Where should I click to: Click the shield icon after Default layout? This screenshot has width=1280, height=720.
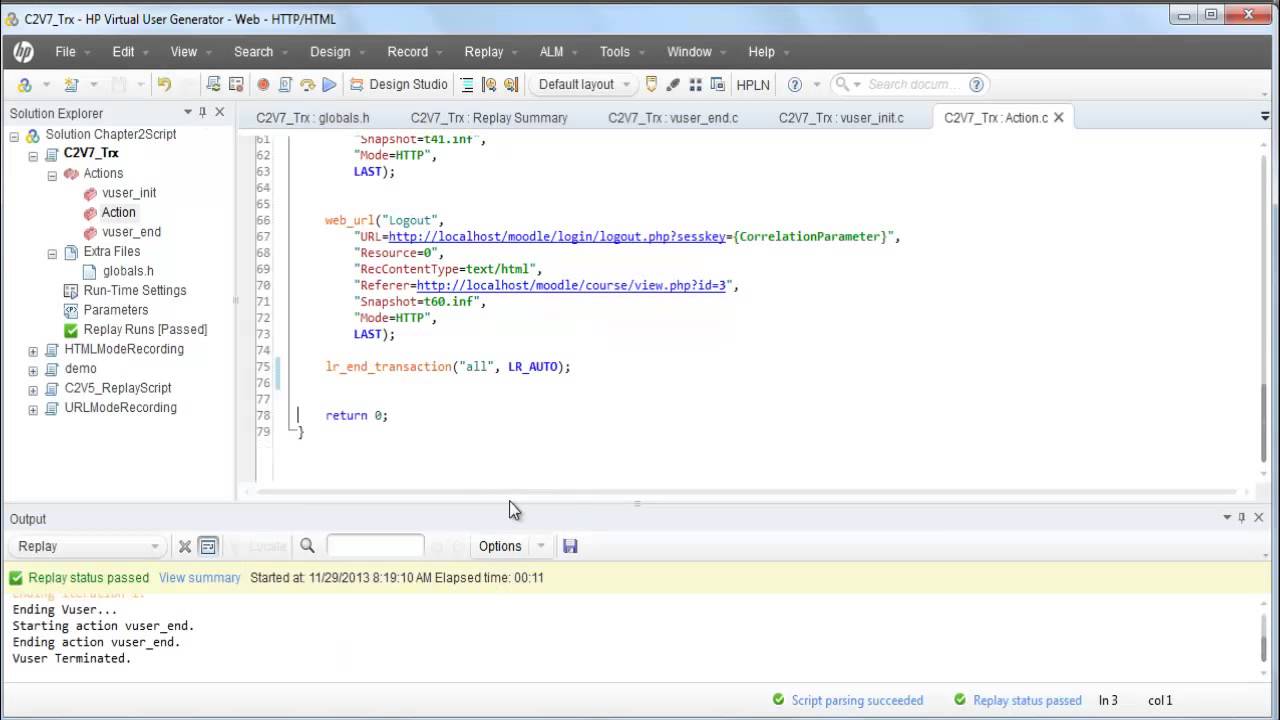[x=651, y=84]
